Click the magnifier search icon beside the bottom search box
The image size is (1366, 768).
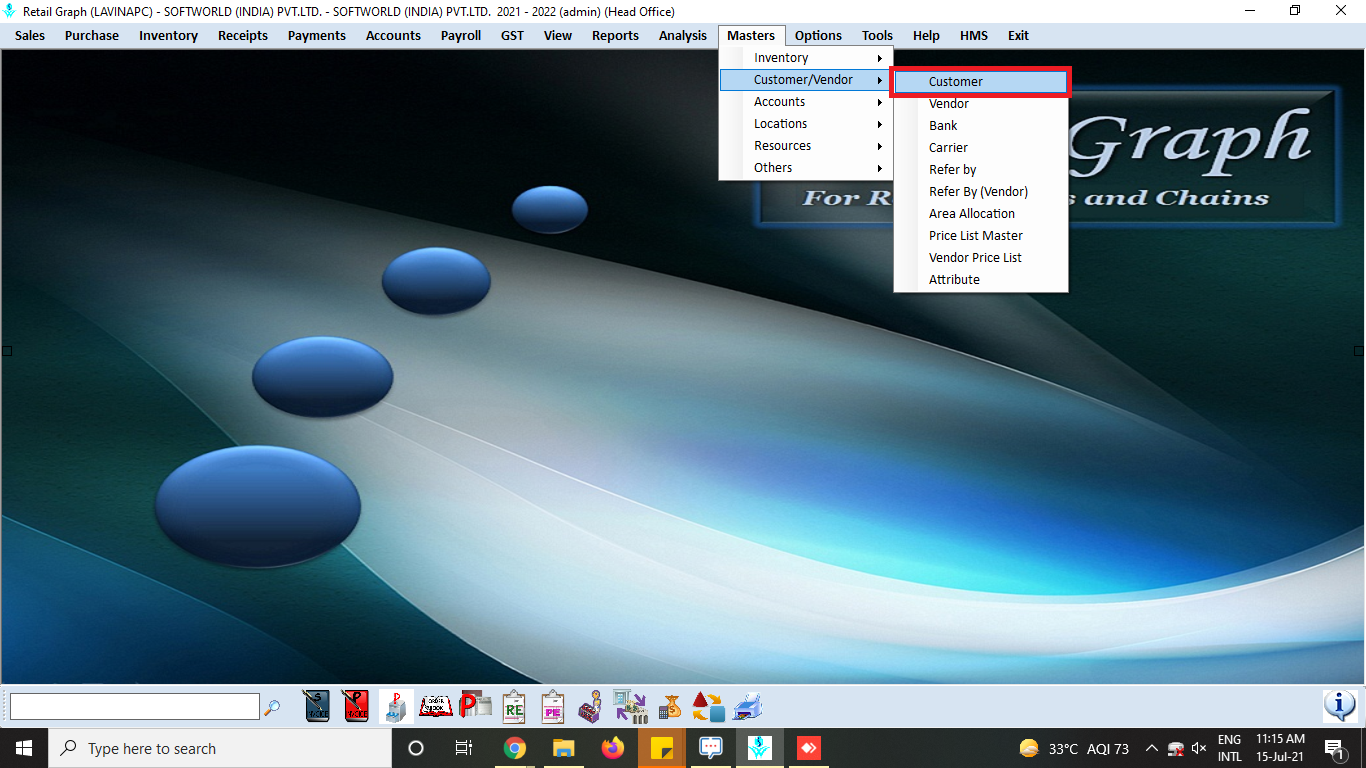click(272, 707)
